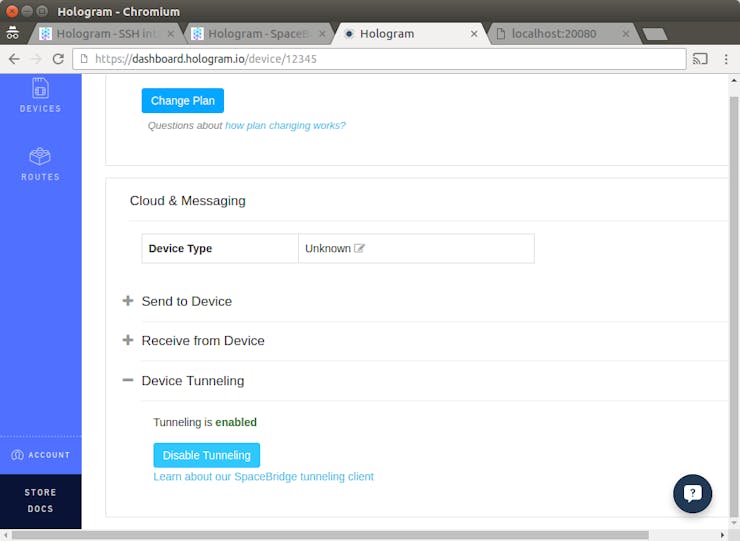This screenshot has height=541, width=740.
Task: Close the Hologram - SSH tab
Action: [171, 34]
